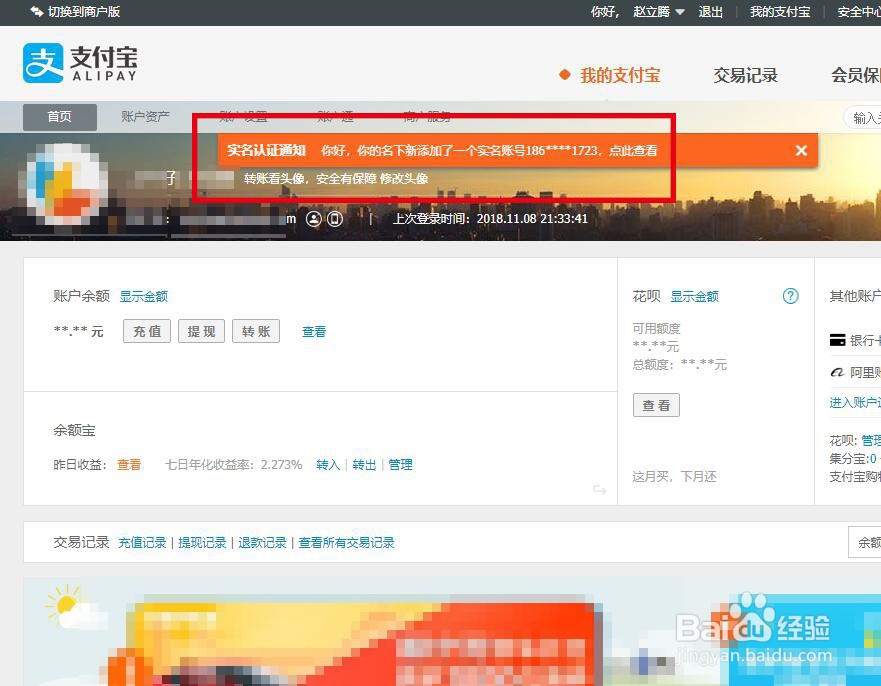This screenshot has width=881, height=686.
Task: Select the 首页 sub-navigation tab
Action: tap(60, 117)
